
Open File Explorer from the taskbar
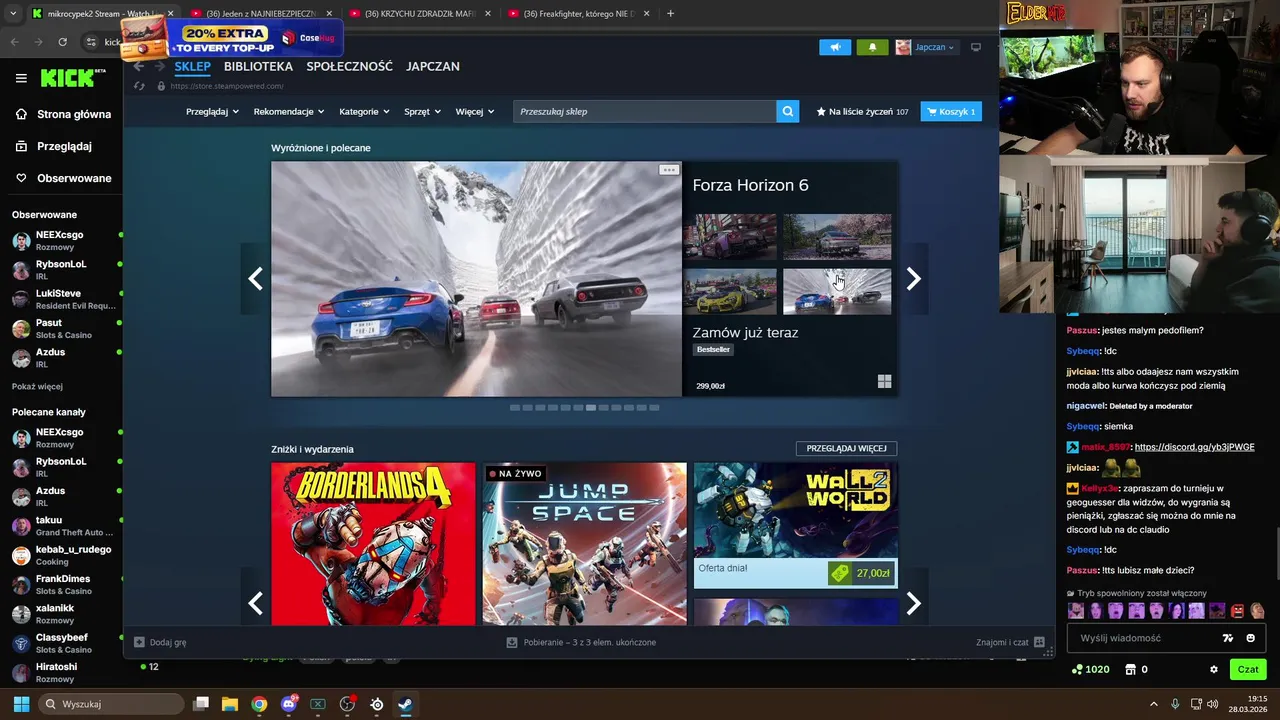click(x=230, y=704)
